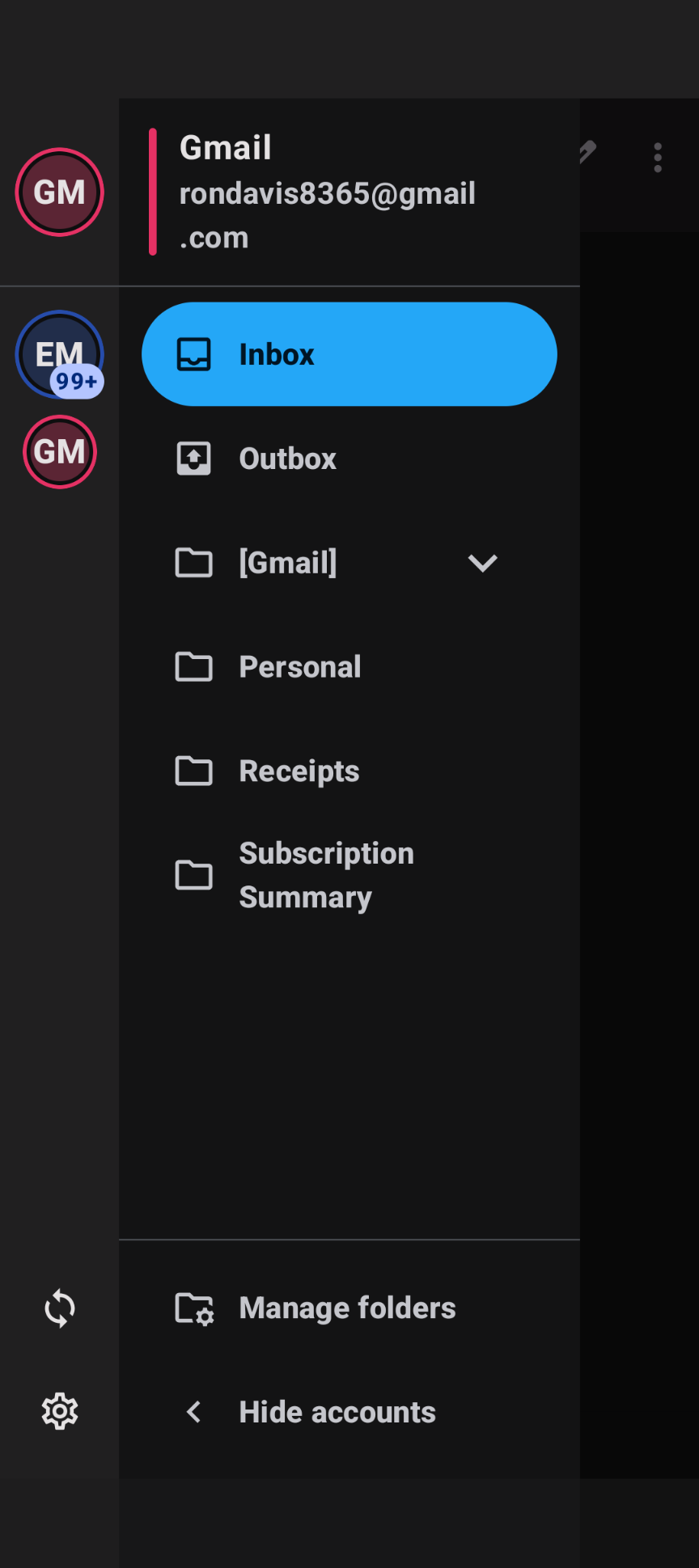The width and height of the screenshot is (699, 1568).
Task: Select the lower GM account avatar
Action: [59, 451]
